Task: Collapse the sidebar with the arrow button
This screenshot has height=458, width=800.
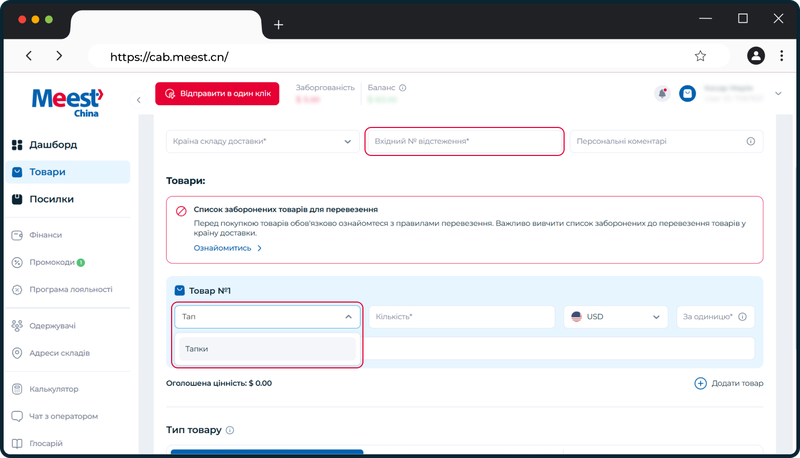Action: click(138, 100)
